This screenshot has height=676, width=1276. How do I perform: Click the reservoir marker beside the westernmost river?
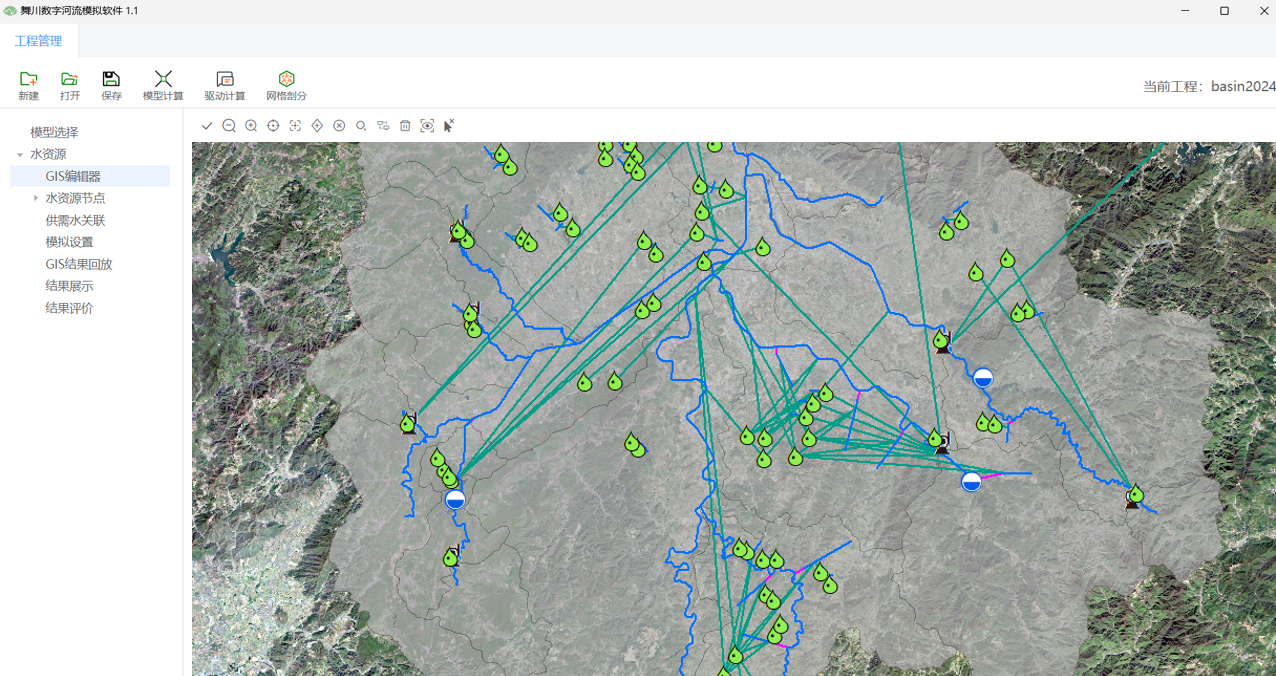coord(455,499)
